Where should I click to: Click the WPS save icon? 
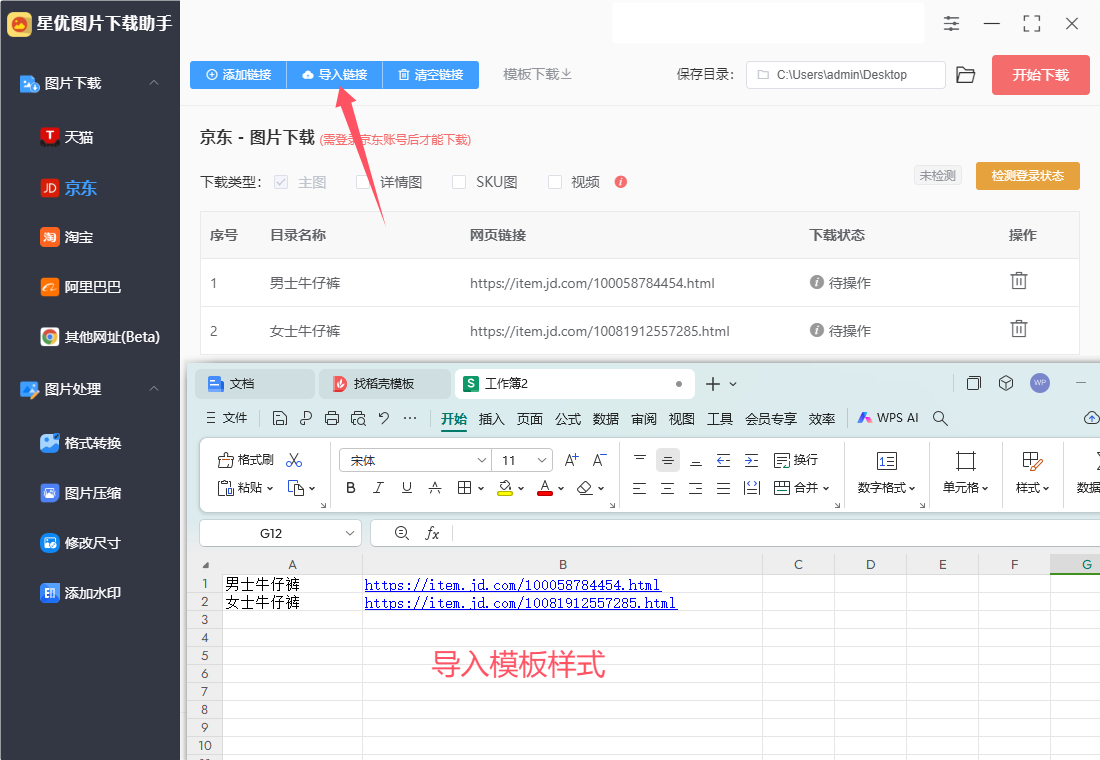tap(280, 419)
